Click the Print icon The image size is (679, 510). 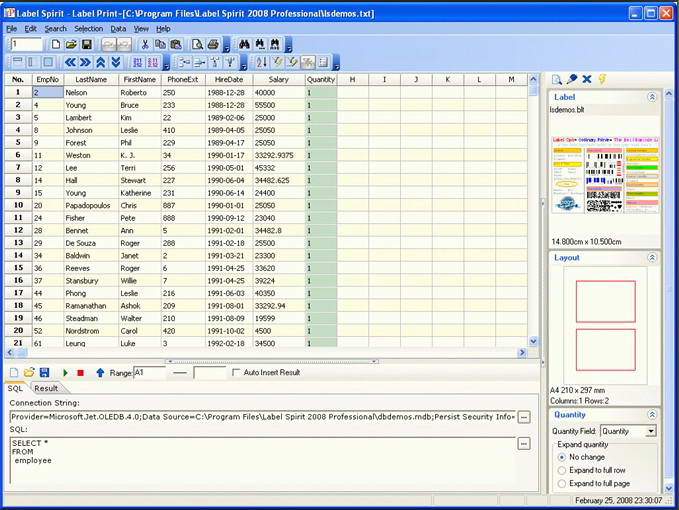click(213, 44)
